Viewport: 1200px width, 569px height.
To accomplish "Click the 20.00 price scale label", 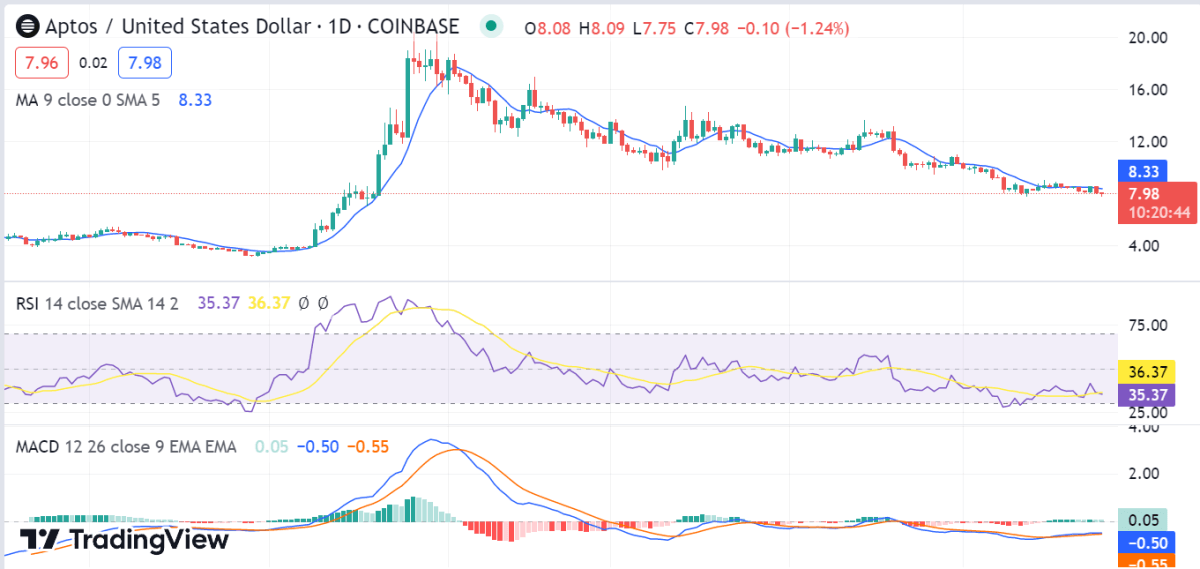I will point(1148,38).
